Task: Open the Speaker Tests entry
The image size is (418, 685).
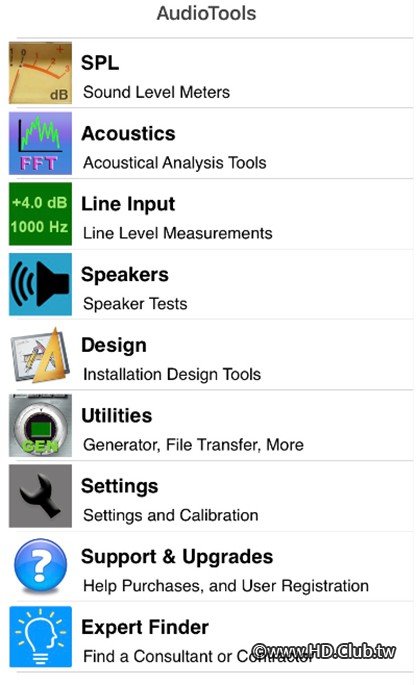Action: [135, 304]
